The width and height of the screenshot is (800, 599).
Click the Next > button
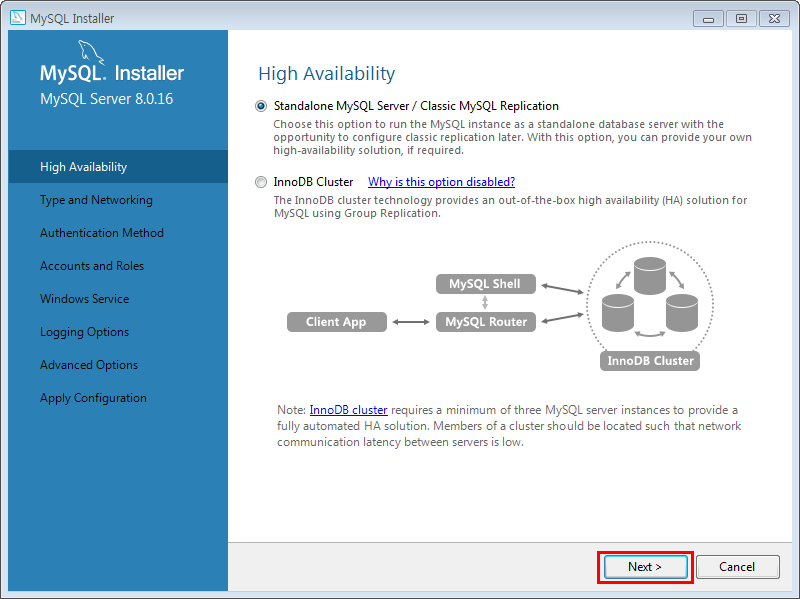pos(645,567)
